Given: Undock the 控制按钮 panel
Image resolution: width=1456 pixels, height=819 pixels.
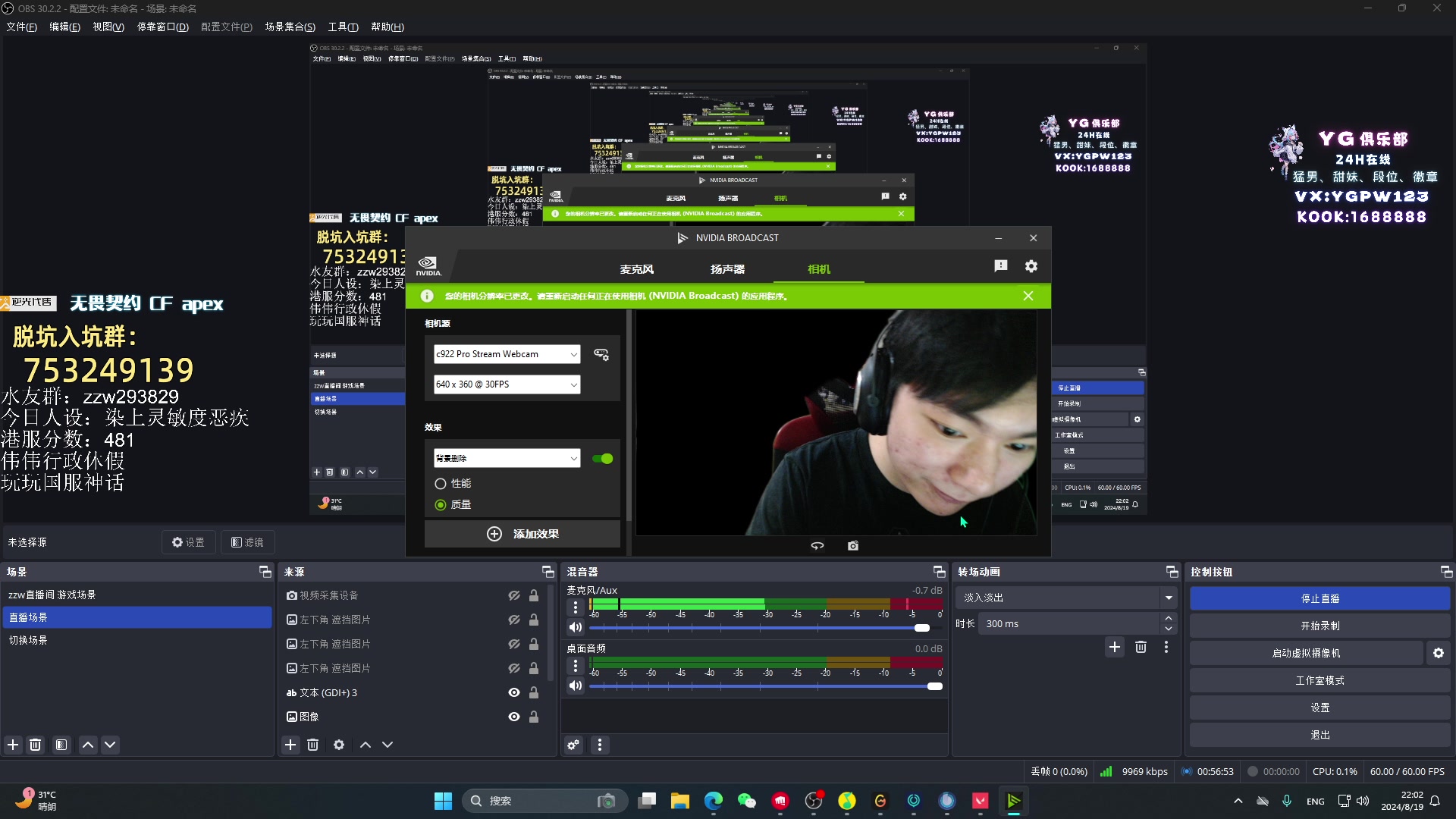Looking at the screenshot, I should pos(1446,572).
